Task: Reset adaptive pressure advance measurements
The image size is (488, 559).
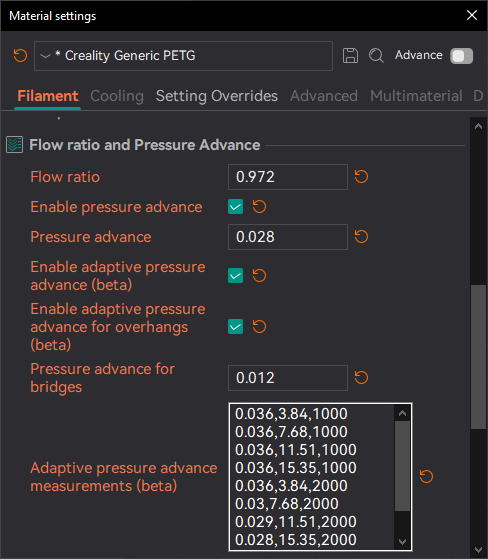Action: 426,477
